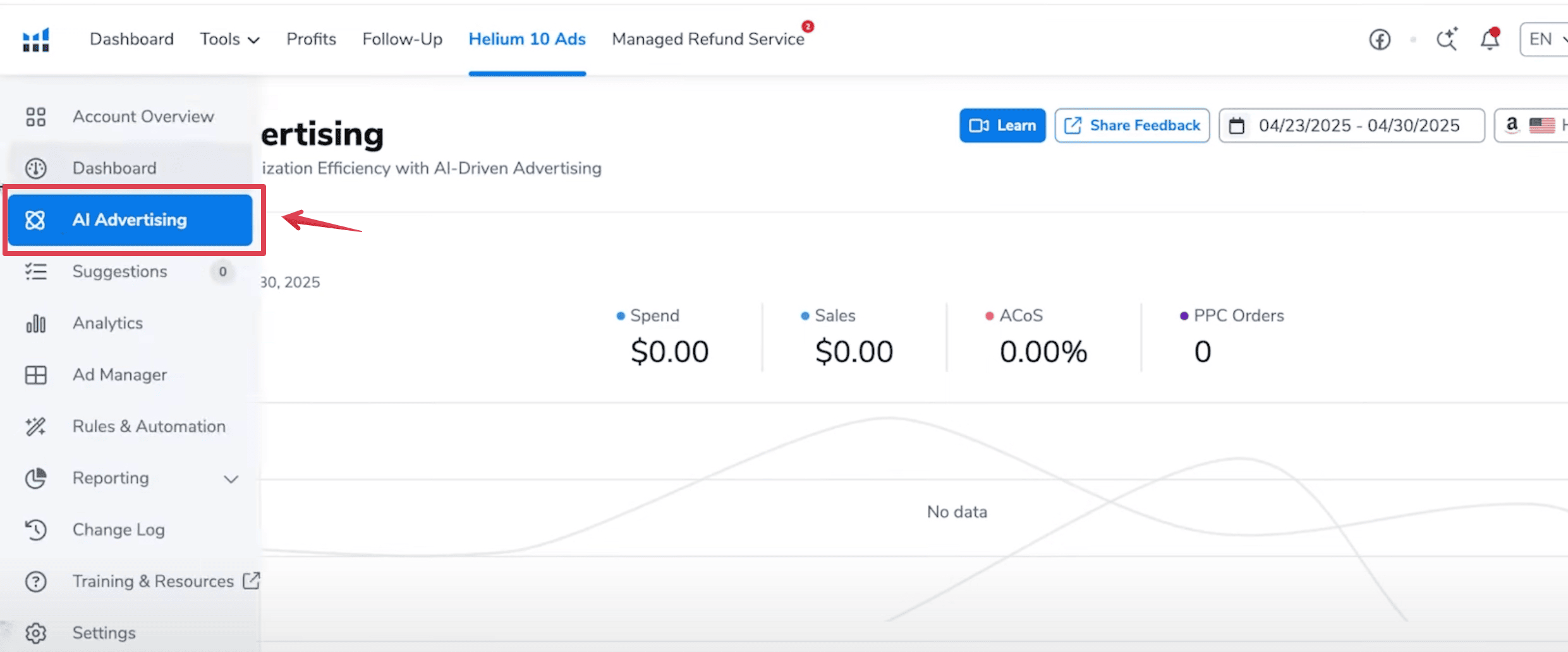This screenshot has height=652, width=1568.
Task: Click the Learn video button
Action: pos(1002,125)
